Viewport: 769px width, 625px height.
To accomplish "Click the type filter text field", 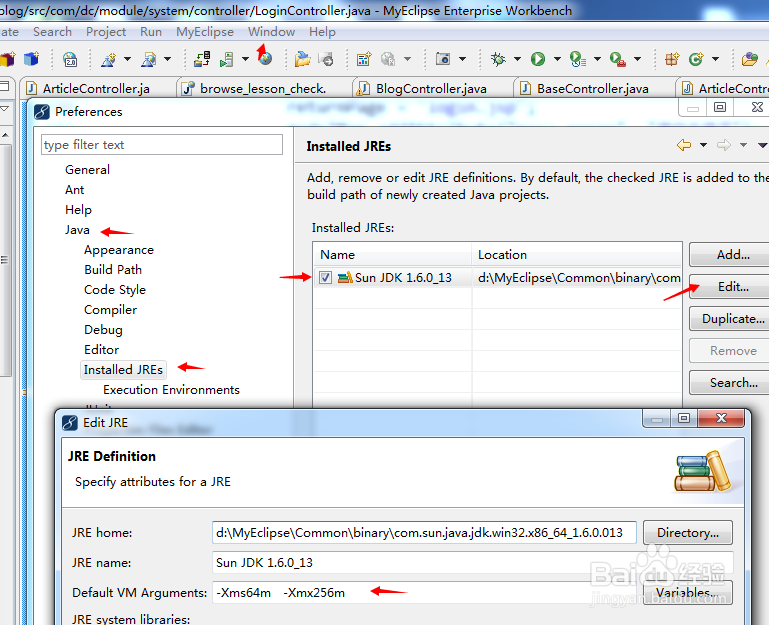I will [x=162, y=145].
